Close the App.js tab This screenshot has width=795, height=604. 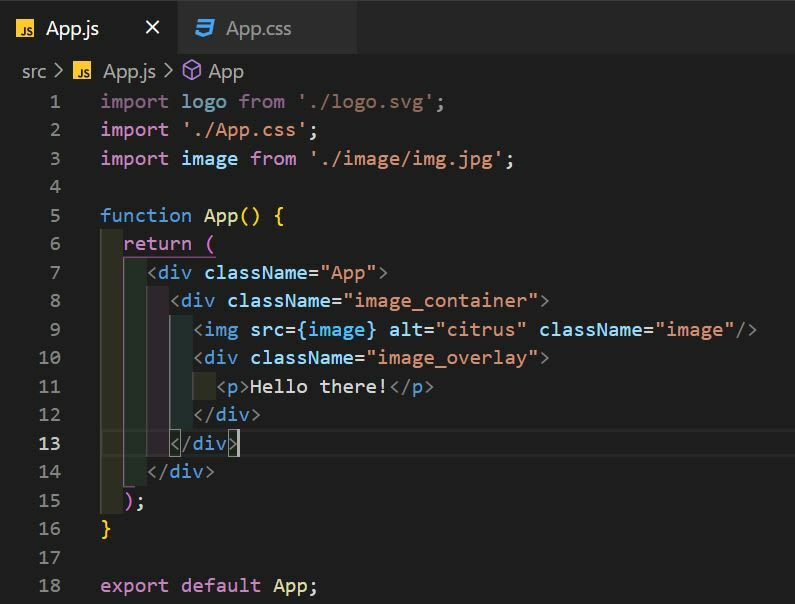(x=152, y=27)
